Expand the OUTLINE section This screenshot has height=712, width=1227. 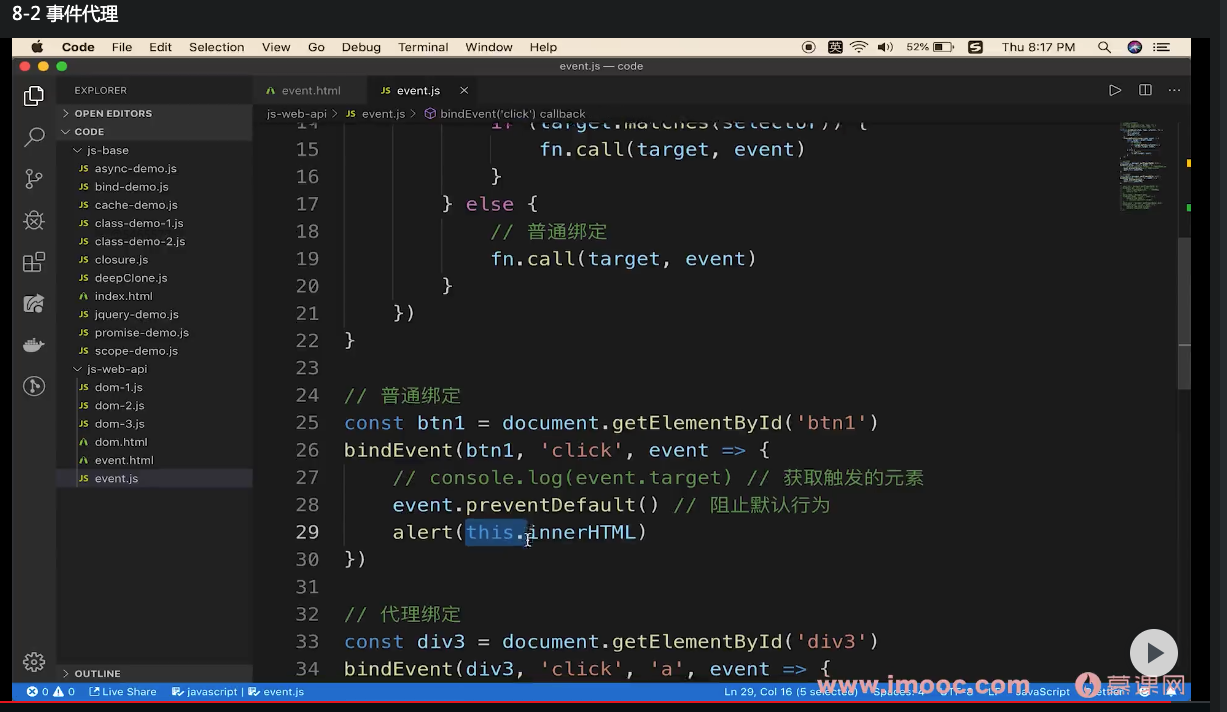click(97, 673)
